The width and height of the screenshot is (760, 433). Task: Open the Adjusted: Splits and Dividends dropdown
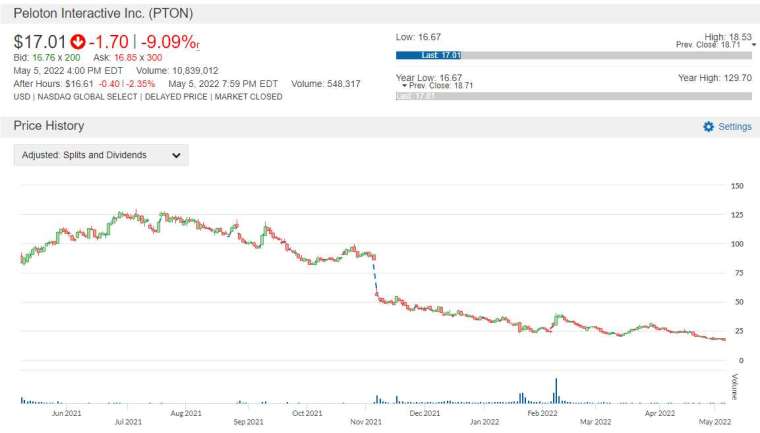[101, 155]
